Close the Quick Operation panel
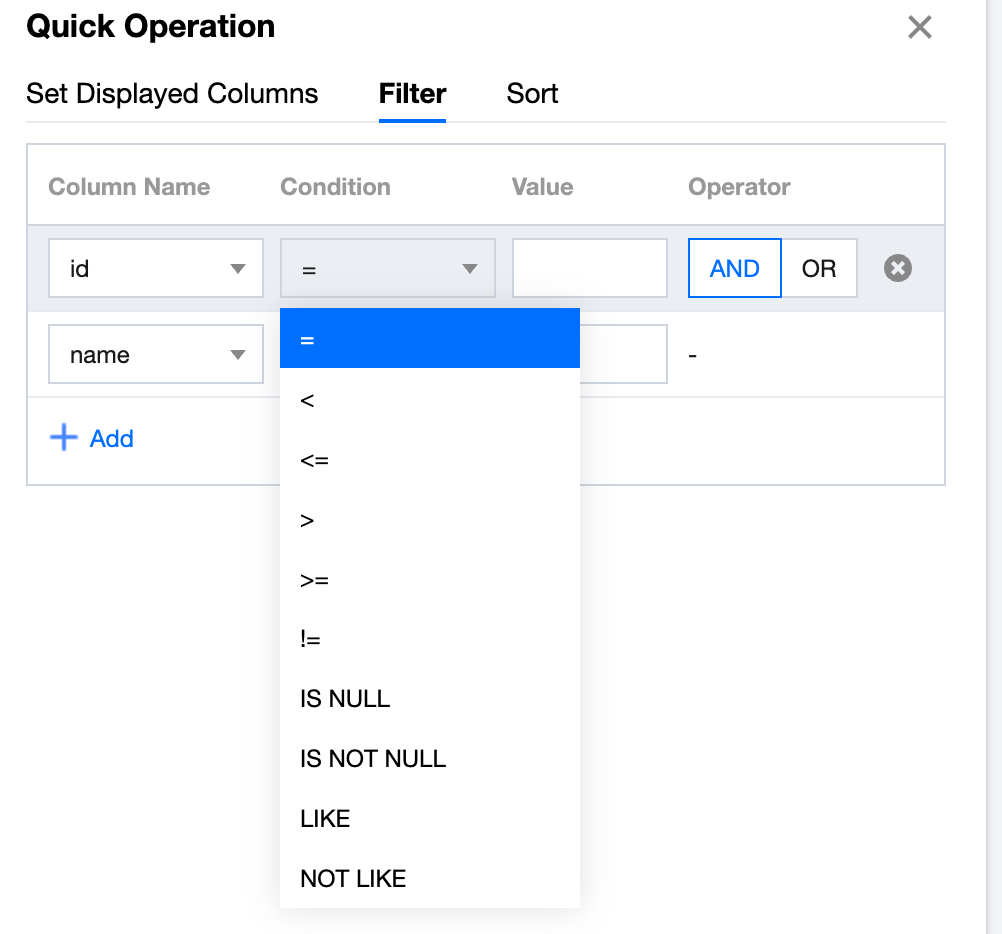 (919, 28)
